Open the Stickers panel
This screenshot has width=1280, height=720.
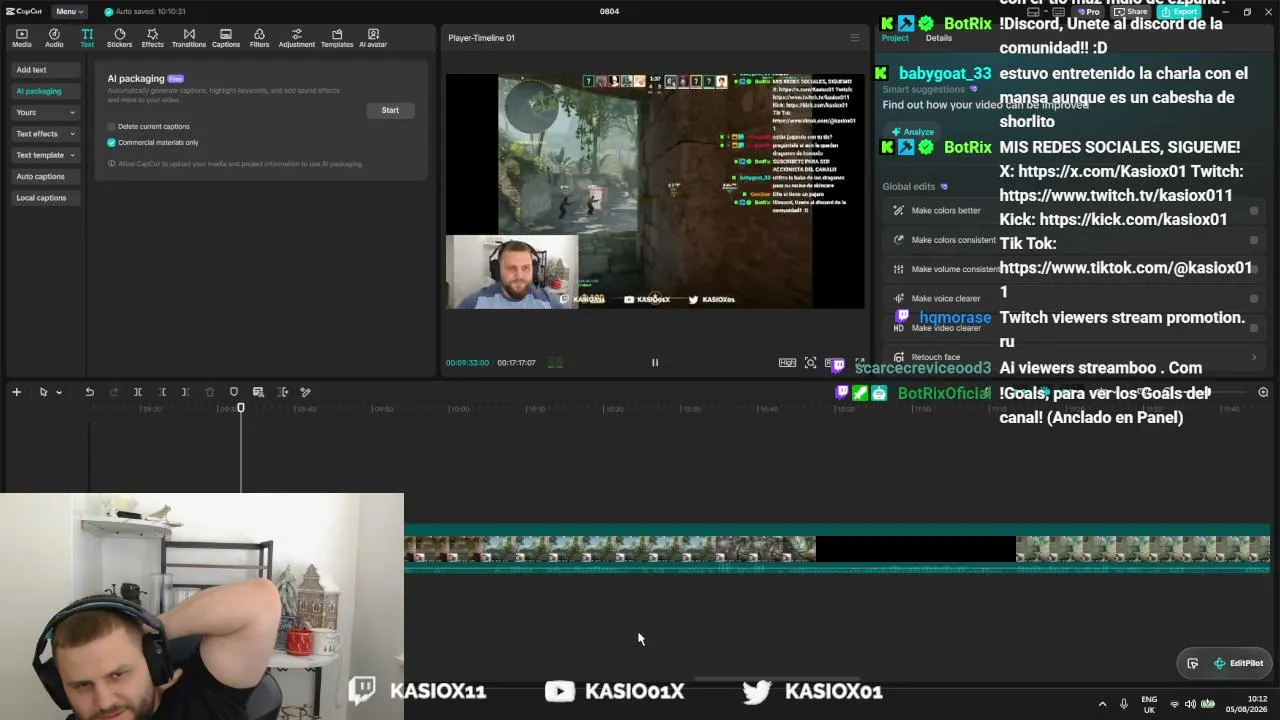click(x=120, y=38)
